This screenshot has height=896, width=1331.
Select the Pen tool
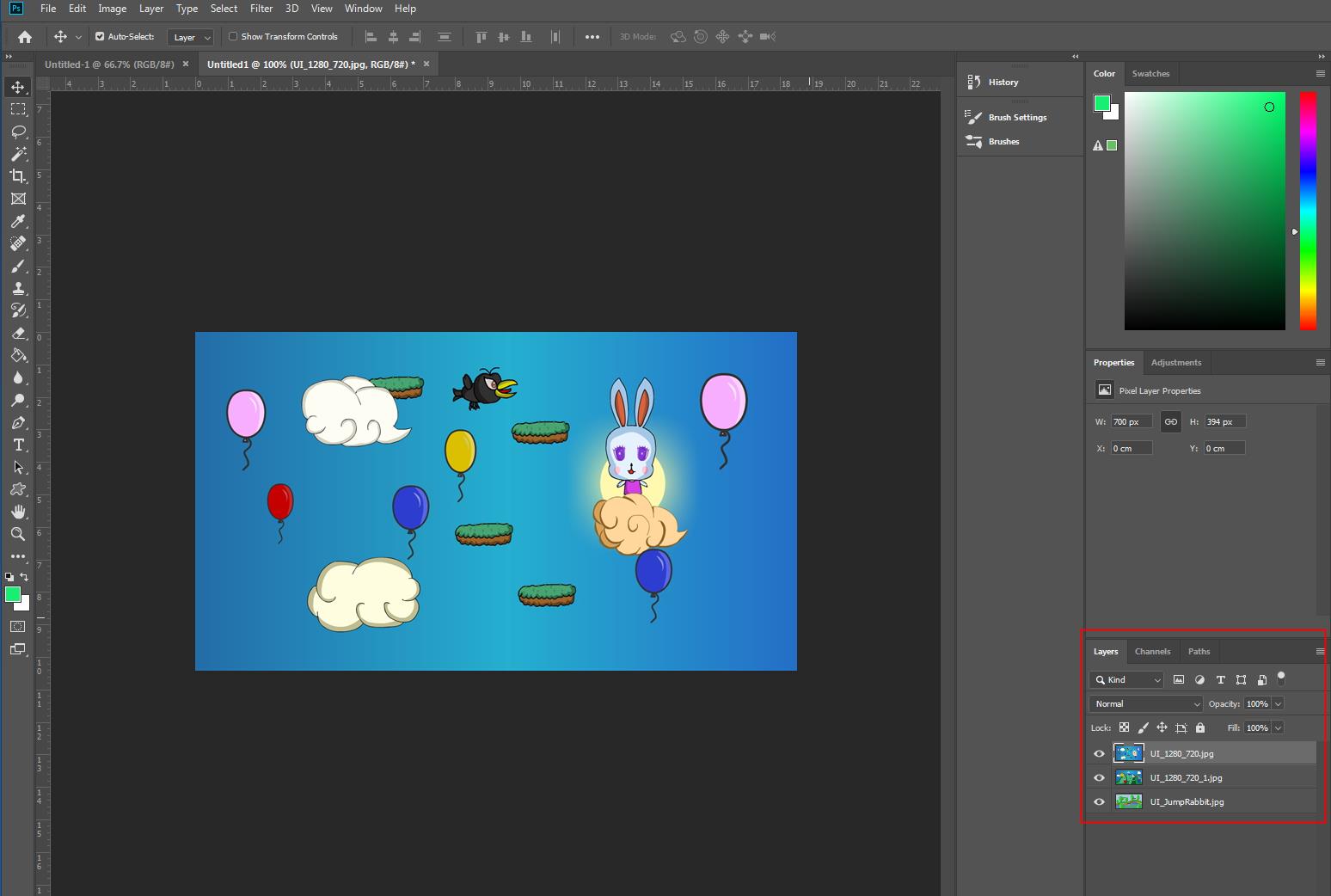[x=18, y=423]
